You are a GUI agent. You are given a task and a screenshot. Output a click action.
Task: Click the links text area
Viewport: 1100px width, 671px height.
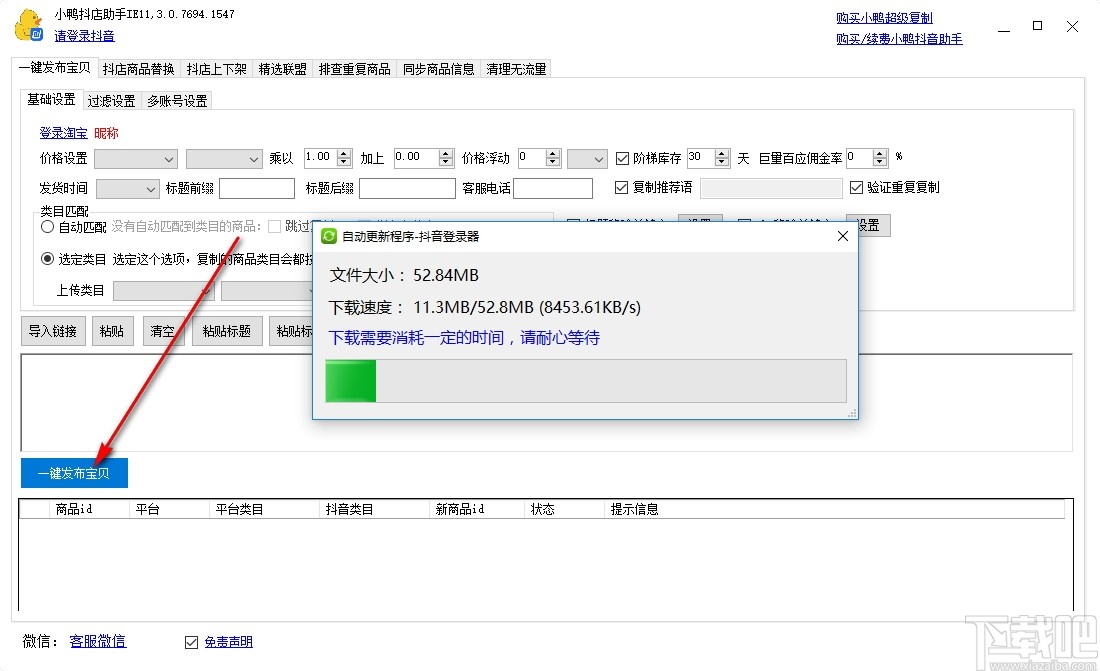(x=546, y=402)
